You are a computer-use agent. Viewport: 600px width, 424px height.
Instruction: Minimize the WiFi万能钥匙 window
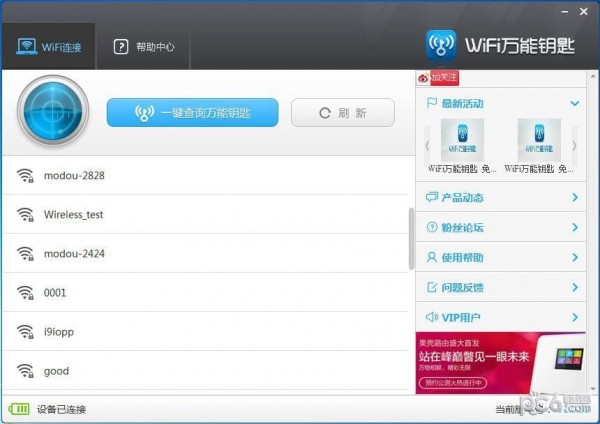pos(564,12)
